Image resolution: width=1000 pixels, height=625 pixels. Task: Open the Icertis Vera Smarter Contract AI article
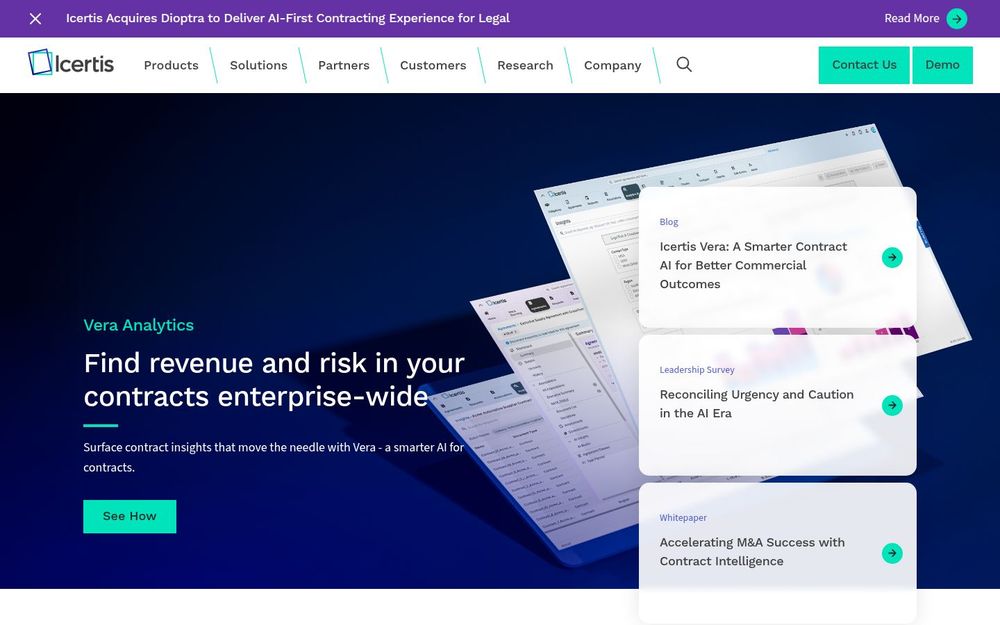753,265
